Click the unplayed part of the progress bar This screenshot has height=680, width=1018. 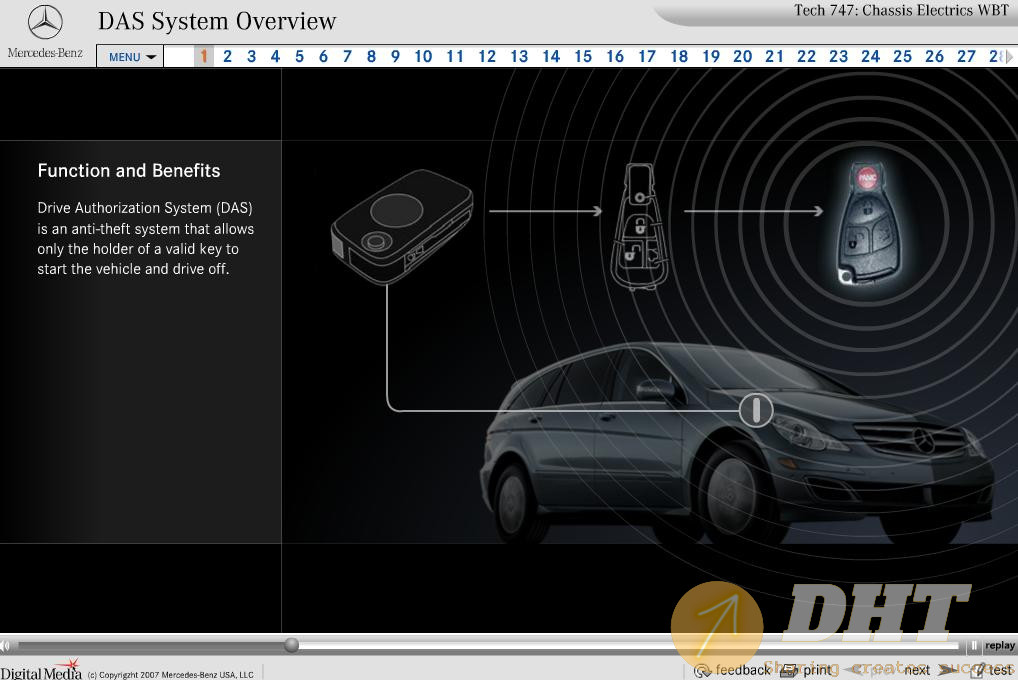630,646
